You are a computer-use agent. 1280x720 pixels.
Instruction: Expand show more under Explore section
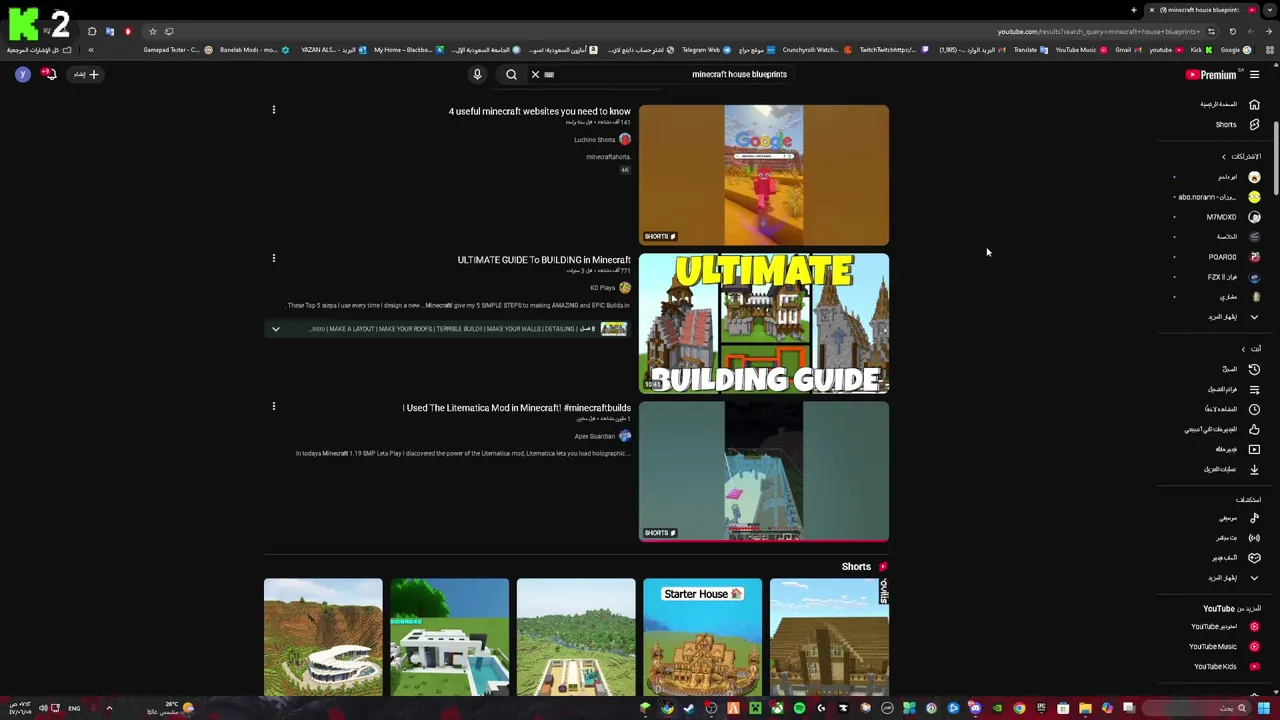pos(1254,578)
